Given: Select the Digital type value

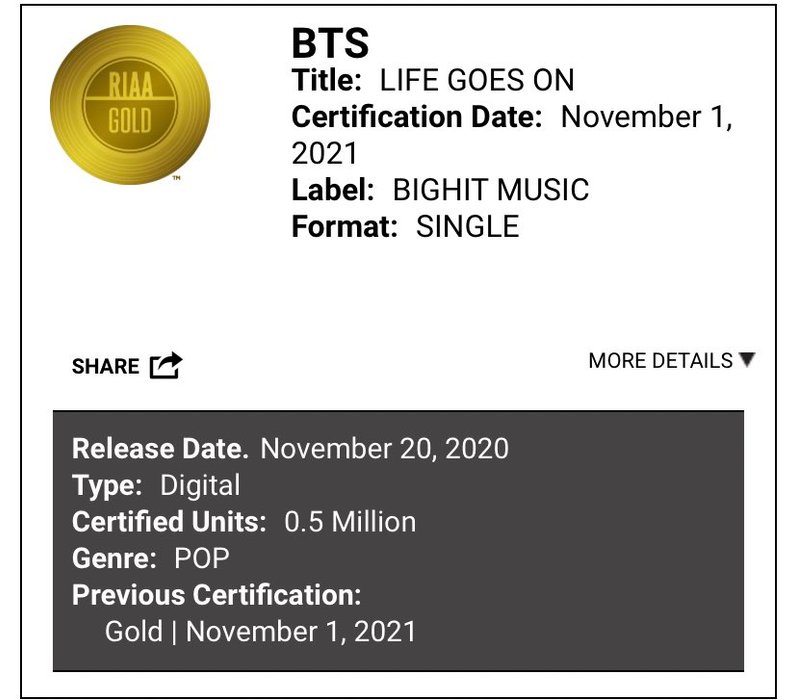Looking at the screenshot, I should click(200, 485).
